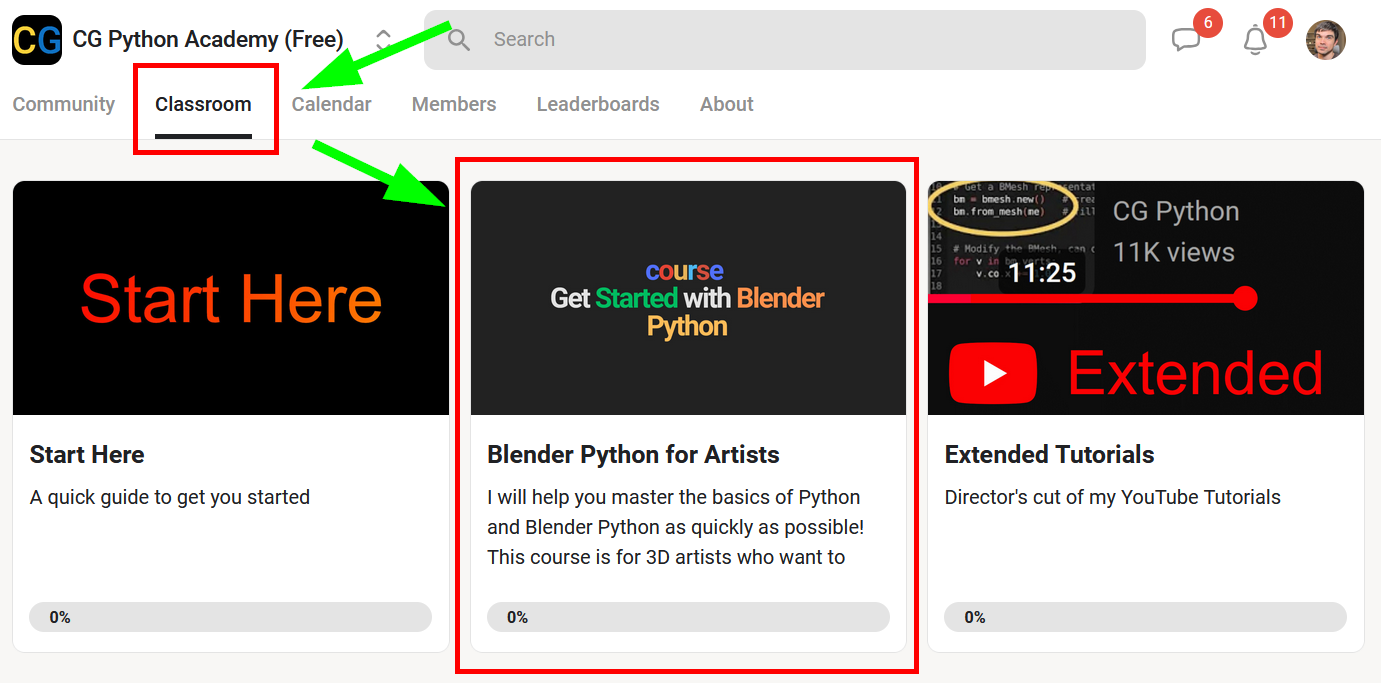Image resolution: width=1381 pixels, height=683 pixels.
Task: Go to the About tab
Action: click(x=725, y=104)
